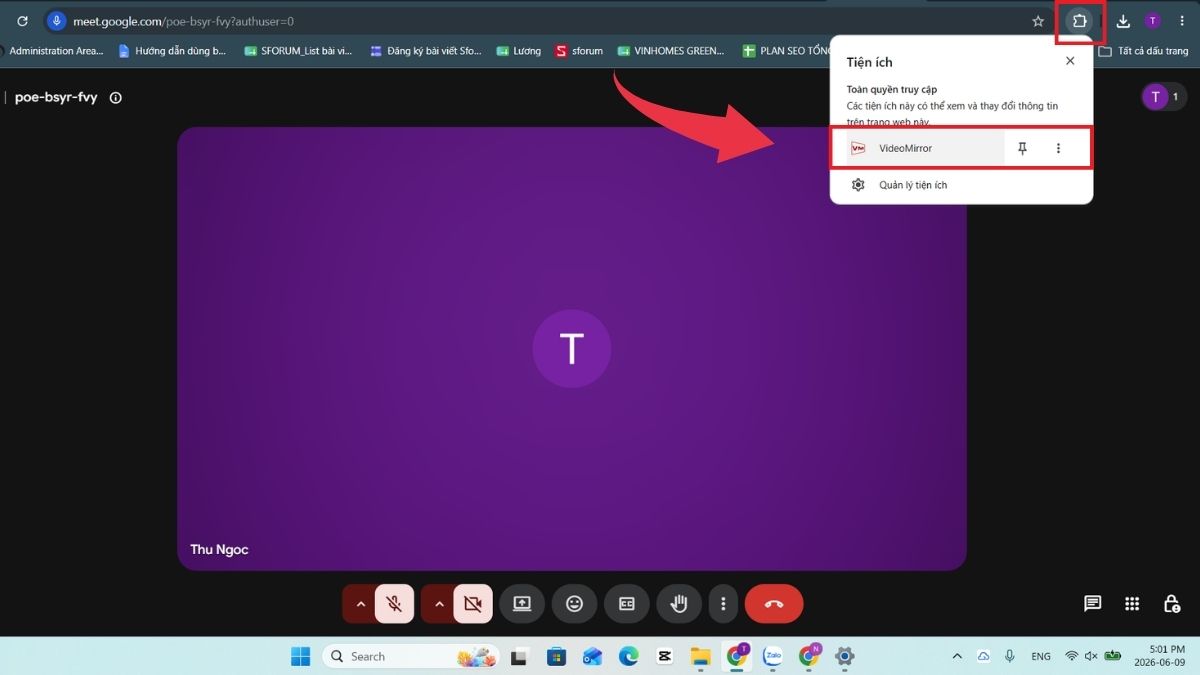Open Windows Settings gear on taskbar
This screenshot has width=1200, height=675.
point(845,656)
